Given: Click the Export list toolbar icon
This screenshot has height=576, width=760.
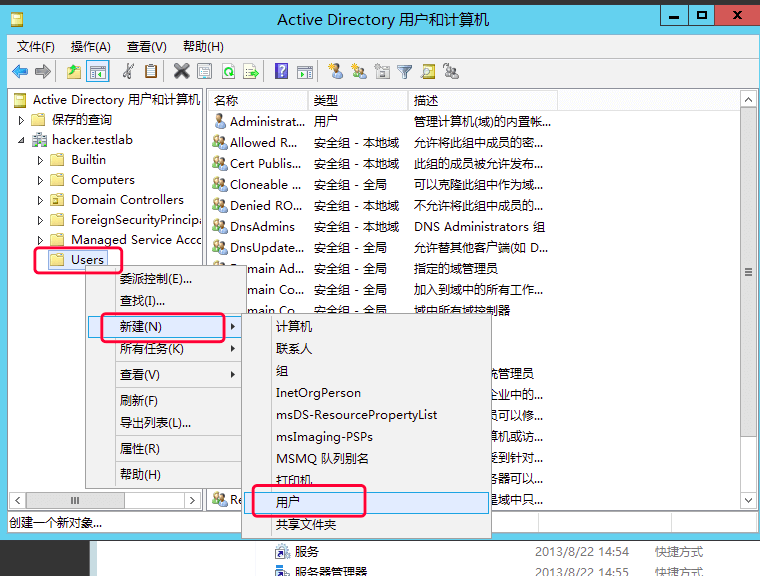Looking at the screenshot, I should pyautogui.click(x=252, y=72).
